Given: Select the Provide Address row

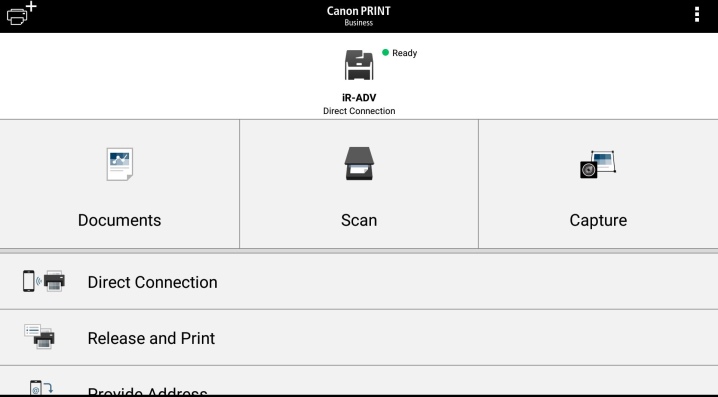Looking at the screenshot, I should [359, 381].
